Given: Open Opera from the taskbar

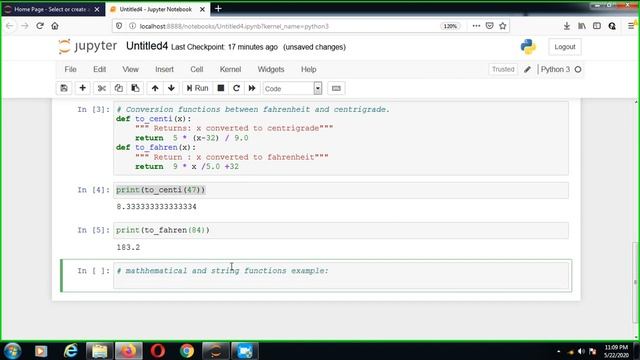Looking at the screenshot, I should click(158, 351).
